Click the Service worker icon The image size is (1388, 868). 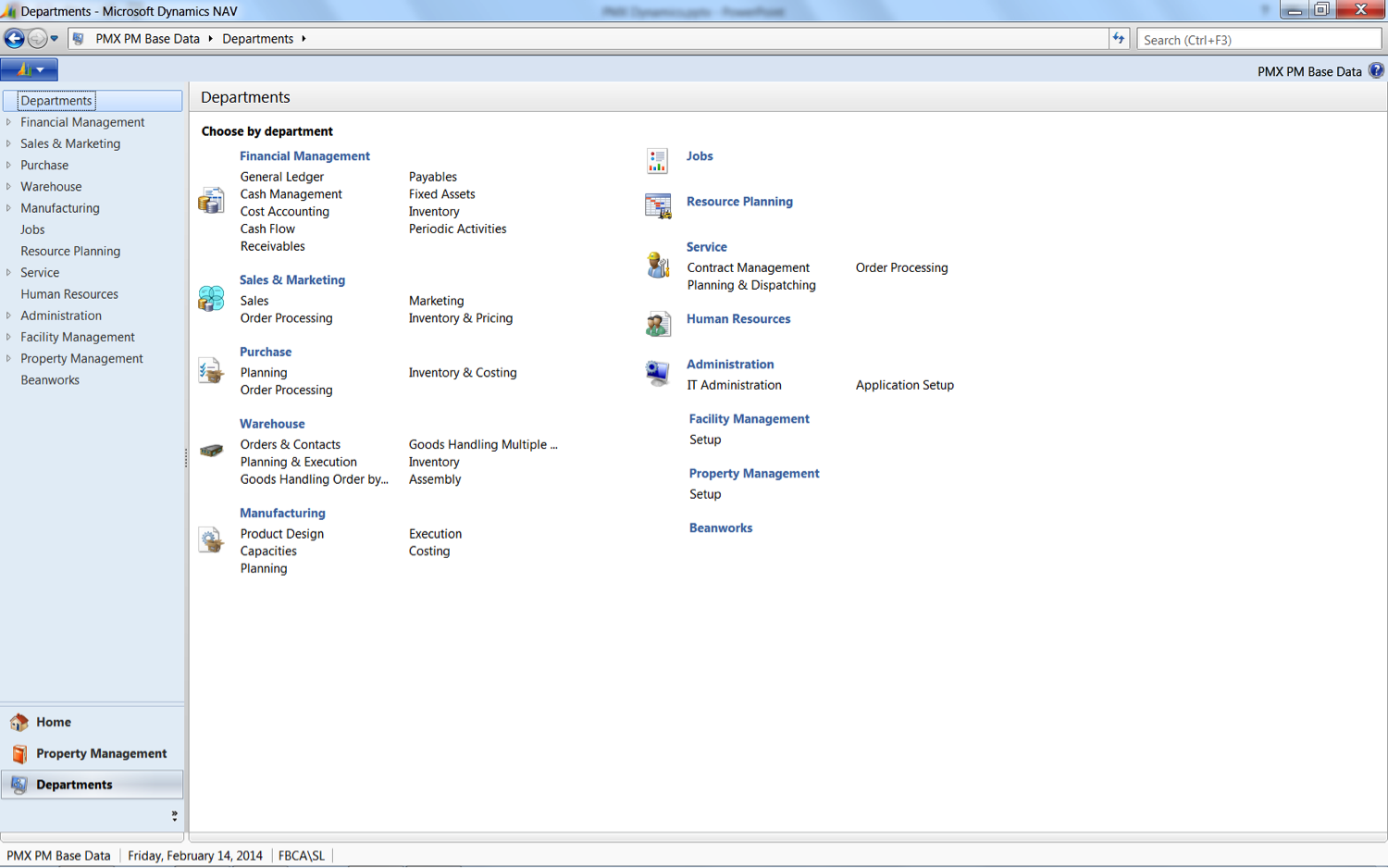(x=658, y=265)
